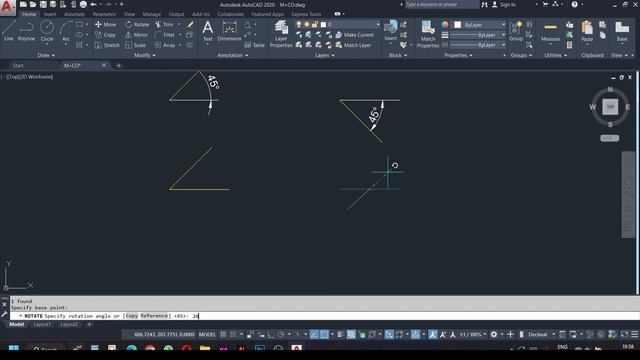Open the Start file tab
The height and width of the screenshot is (360, 640).
coord(18,65)
